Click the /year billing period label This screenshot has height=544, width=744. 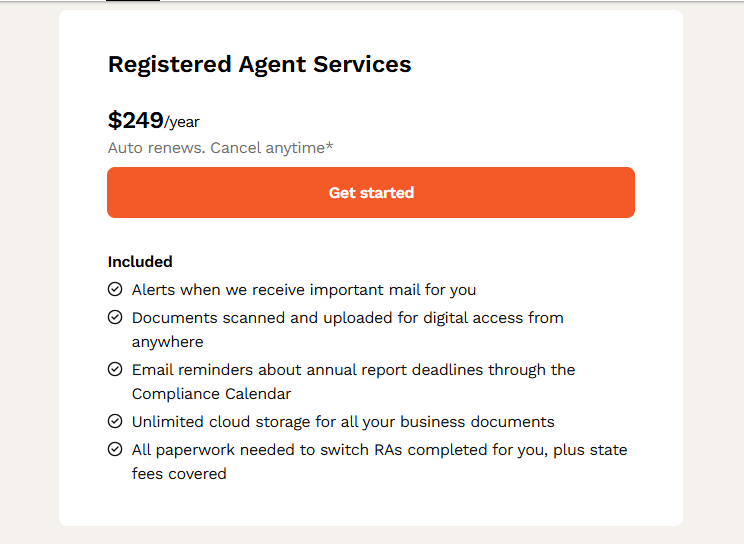(x=182, y=122)
